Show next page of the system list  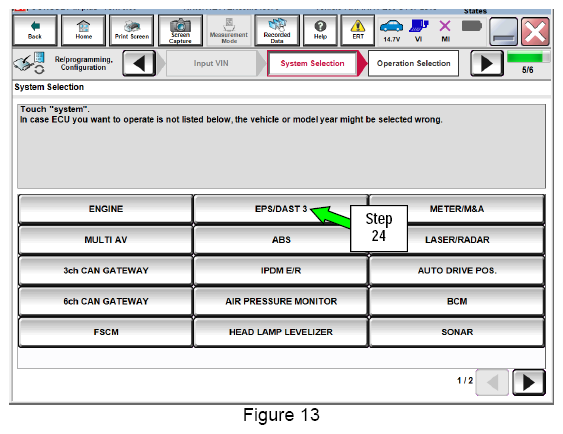pyautogui.click(x=529, y=383)
